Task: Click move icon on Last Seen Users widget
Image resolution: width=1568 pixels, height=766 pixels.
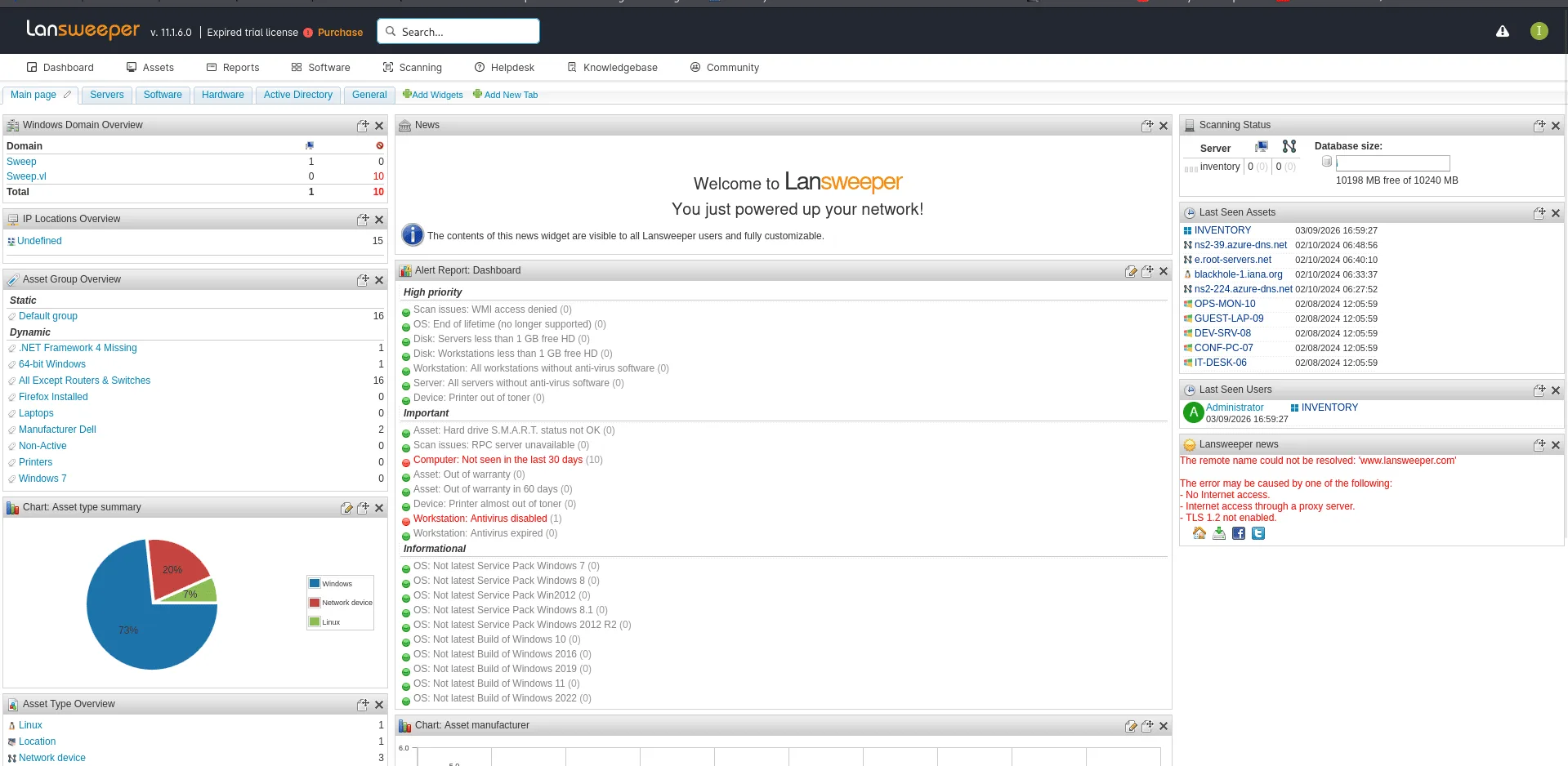Action: [1539, 390]
